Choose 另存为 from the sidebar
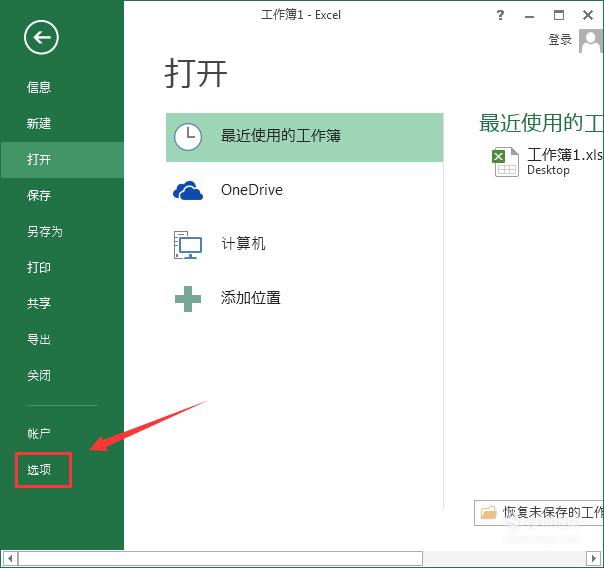The image size is (604, 568). click(x=45, y=231)
